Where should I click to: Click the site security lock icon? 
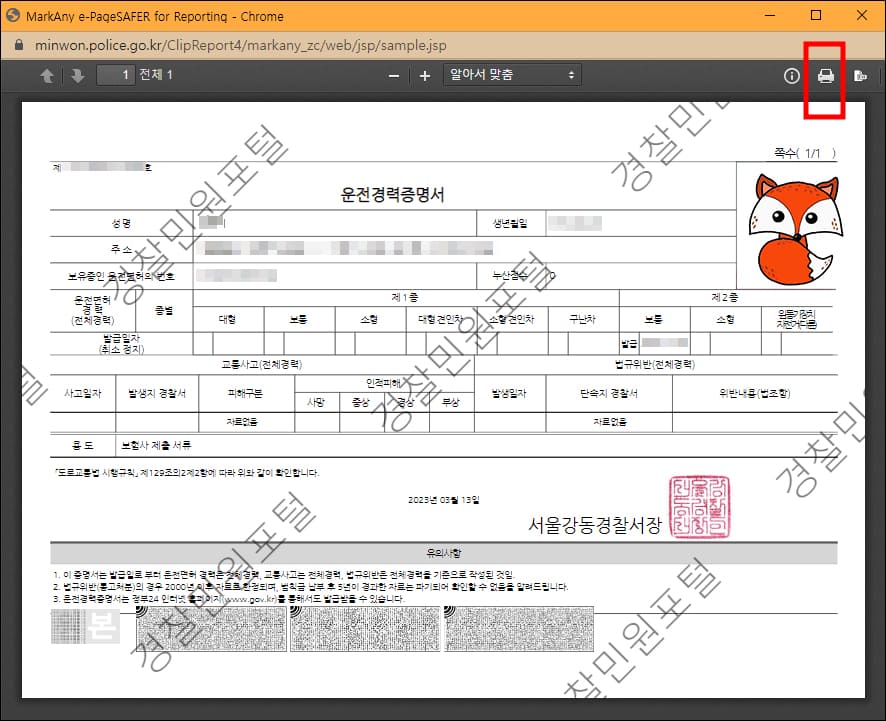coord(17,45)
